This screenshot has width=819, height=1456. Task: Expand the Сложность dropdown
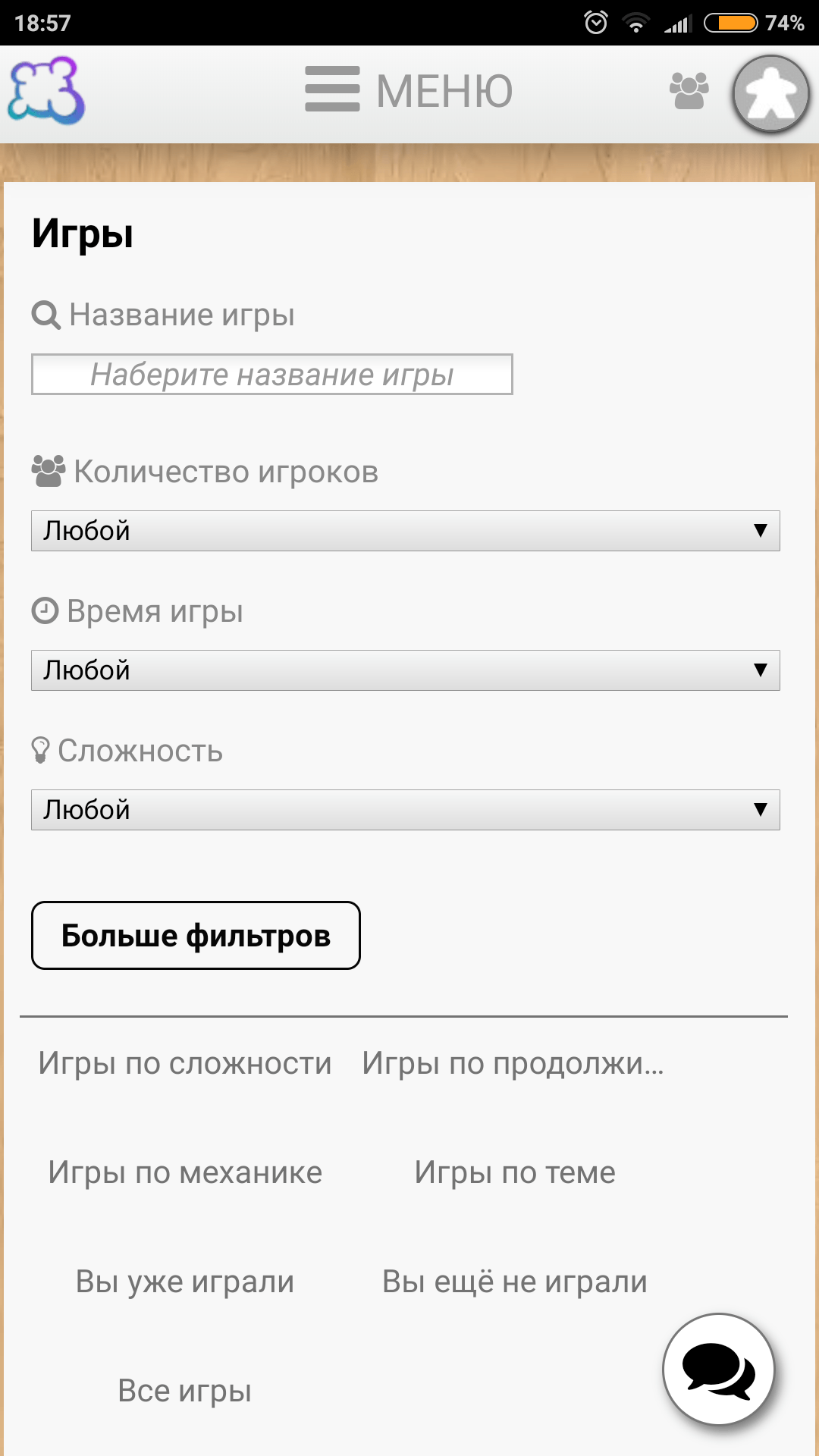(x=405, y=810)
